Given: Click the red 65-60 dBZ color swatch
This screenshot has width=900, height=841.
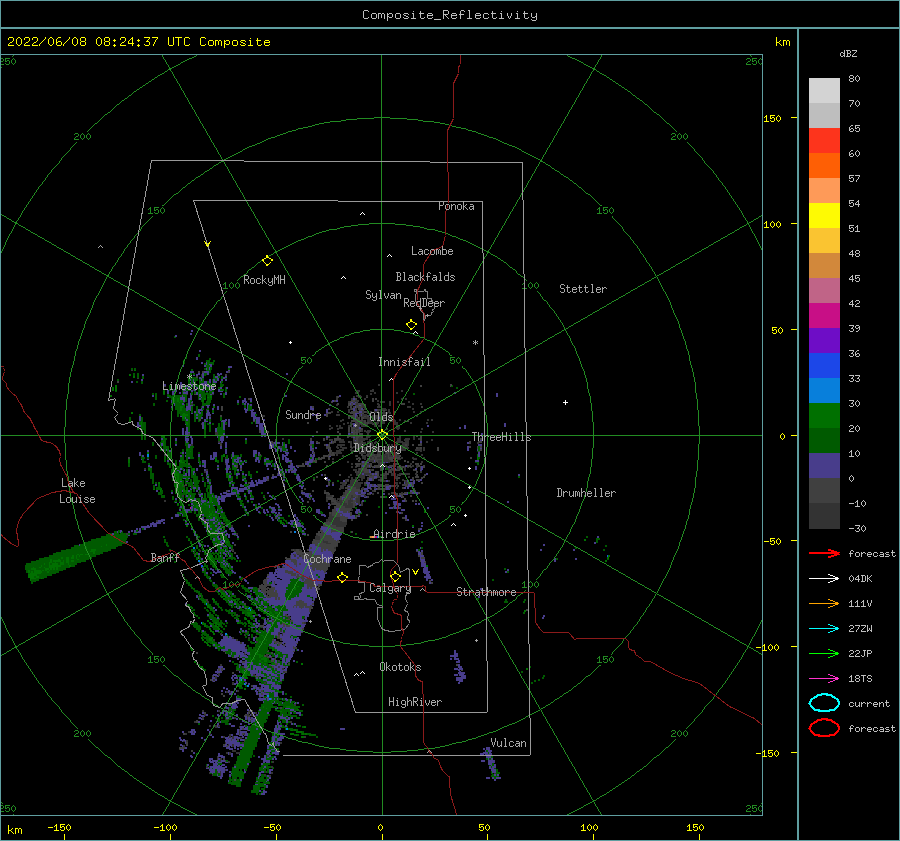Looking at the screenshot, I should [824, 141].
